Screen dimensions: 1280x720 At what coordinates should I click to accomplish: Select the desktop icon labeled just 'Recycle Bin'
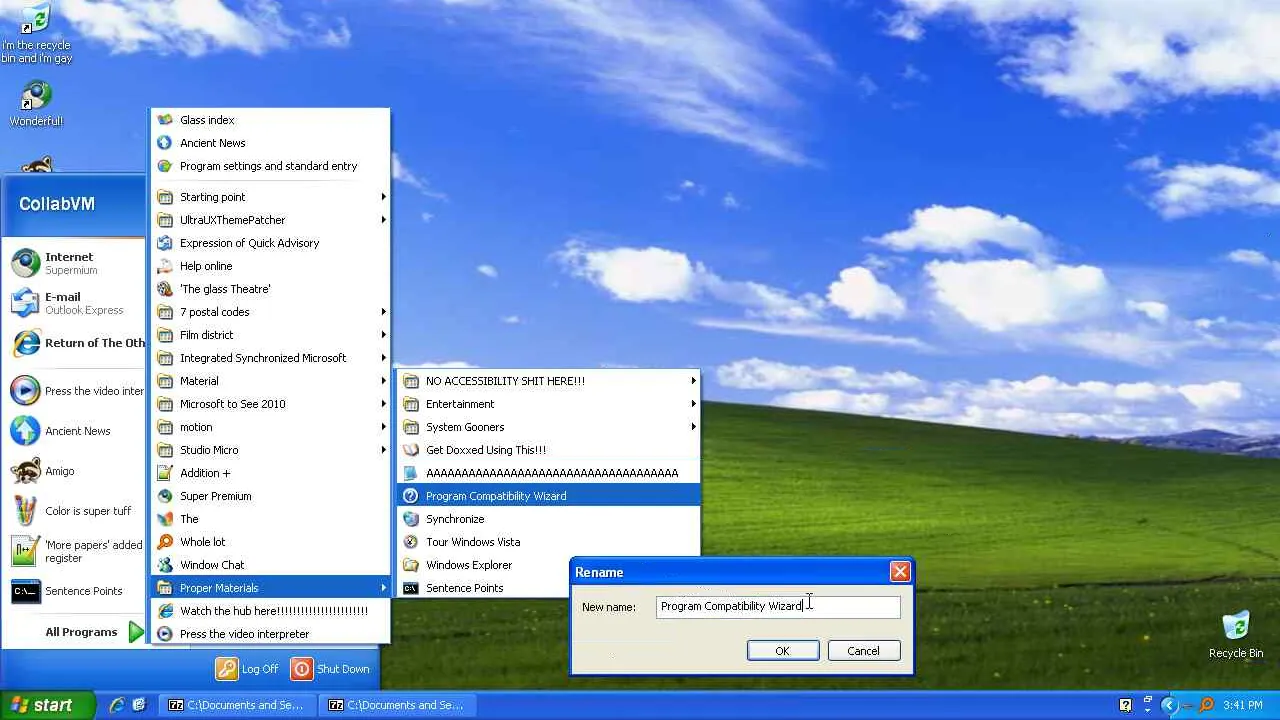(1236, 627)
